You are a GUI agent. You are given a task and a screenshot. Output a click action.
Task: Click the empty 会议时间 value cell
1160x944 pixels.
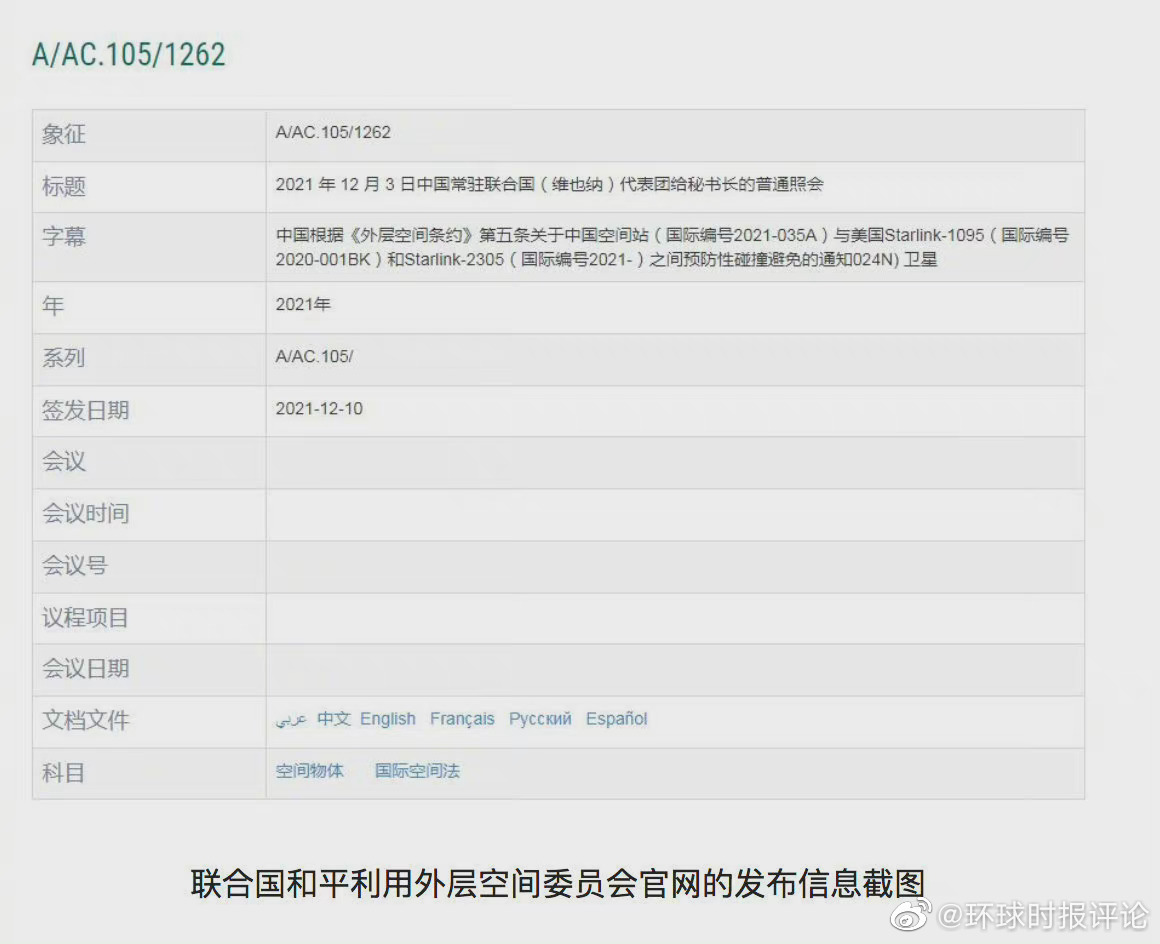(x=675, y=515)
